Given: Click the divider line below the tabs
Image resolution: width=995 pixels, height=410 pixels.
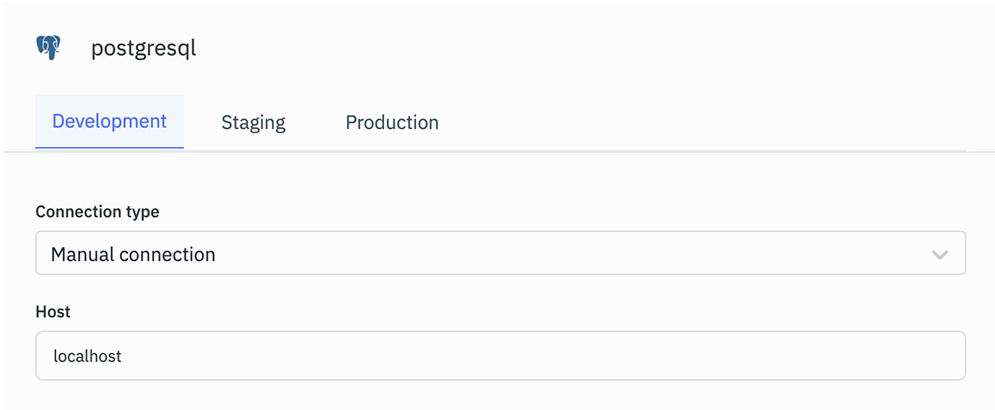Looking at the screenshot, I should coord(600,151).
